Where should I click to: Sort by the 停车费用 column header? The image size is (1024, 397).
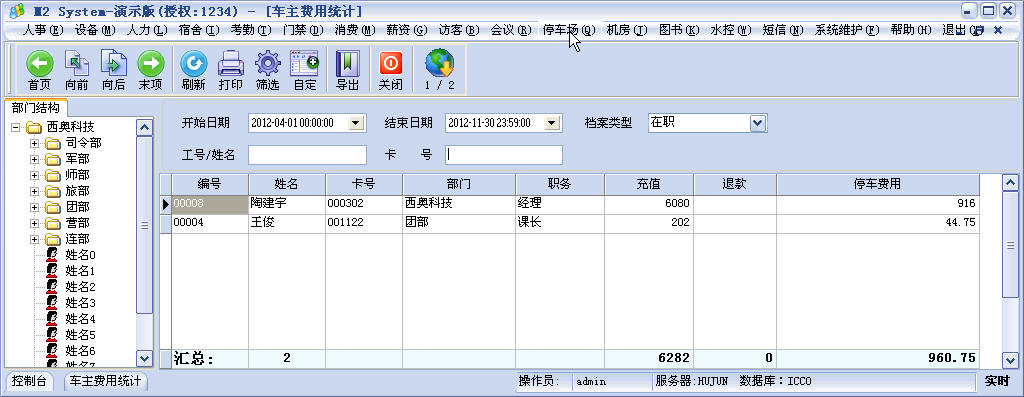[878, 184]
